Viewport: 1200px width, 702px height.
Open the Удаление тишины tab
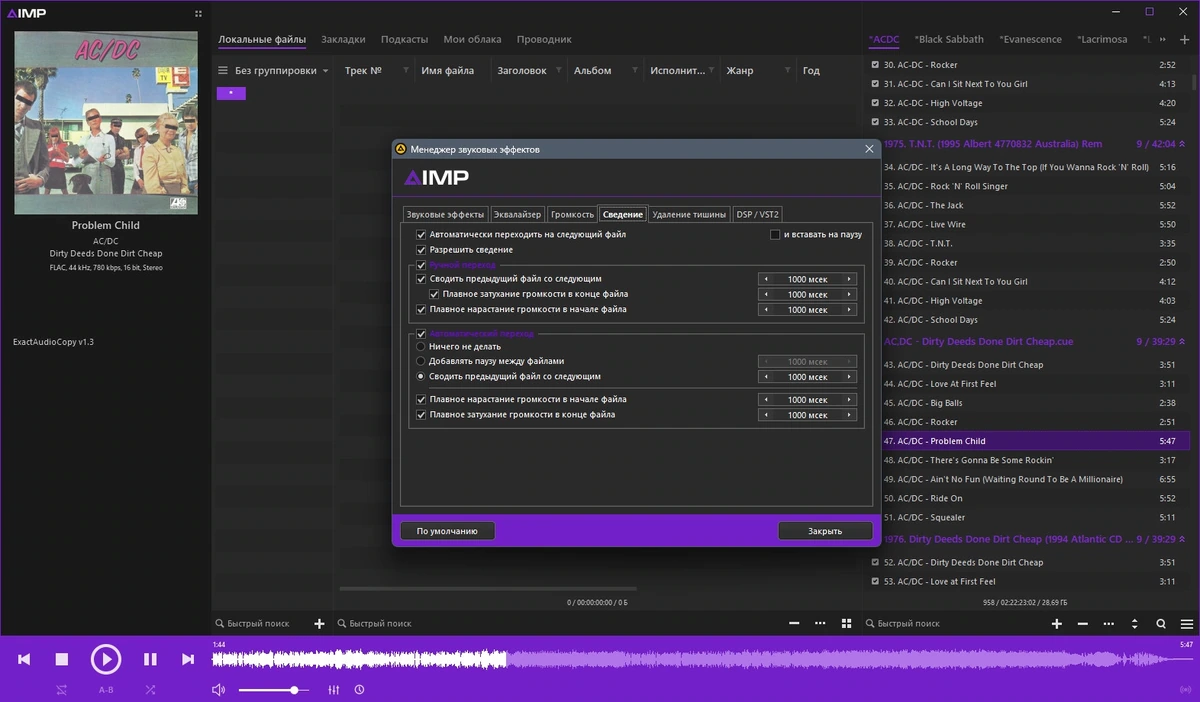pyautogui.click(x=690, y=214)
